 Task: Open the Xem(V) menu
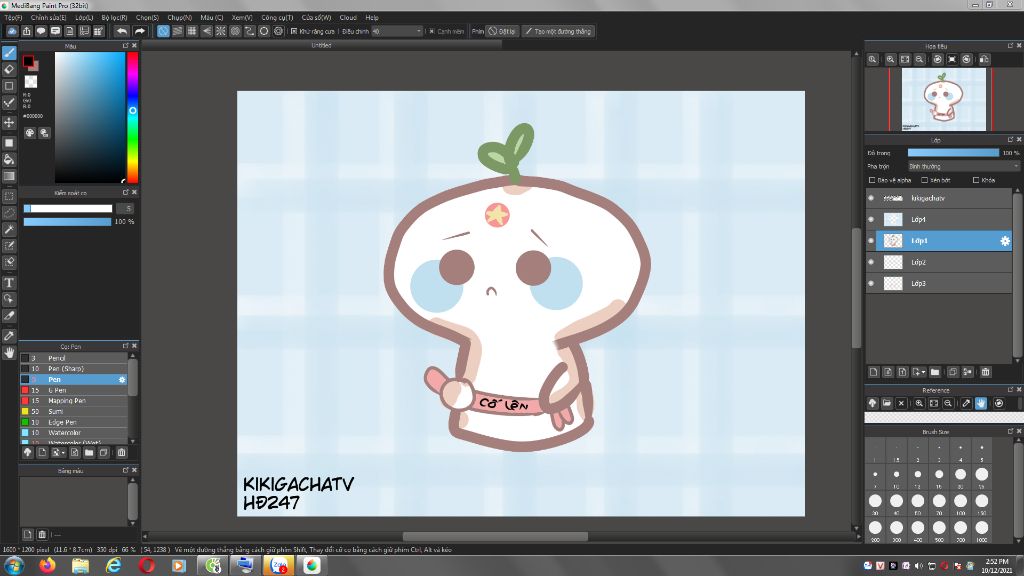242,18
